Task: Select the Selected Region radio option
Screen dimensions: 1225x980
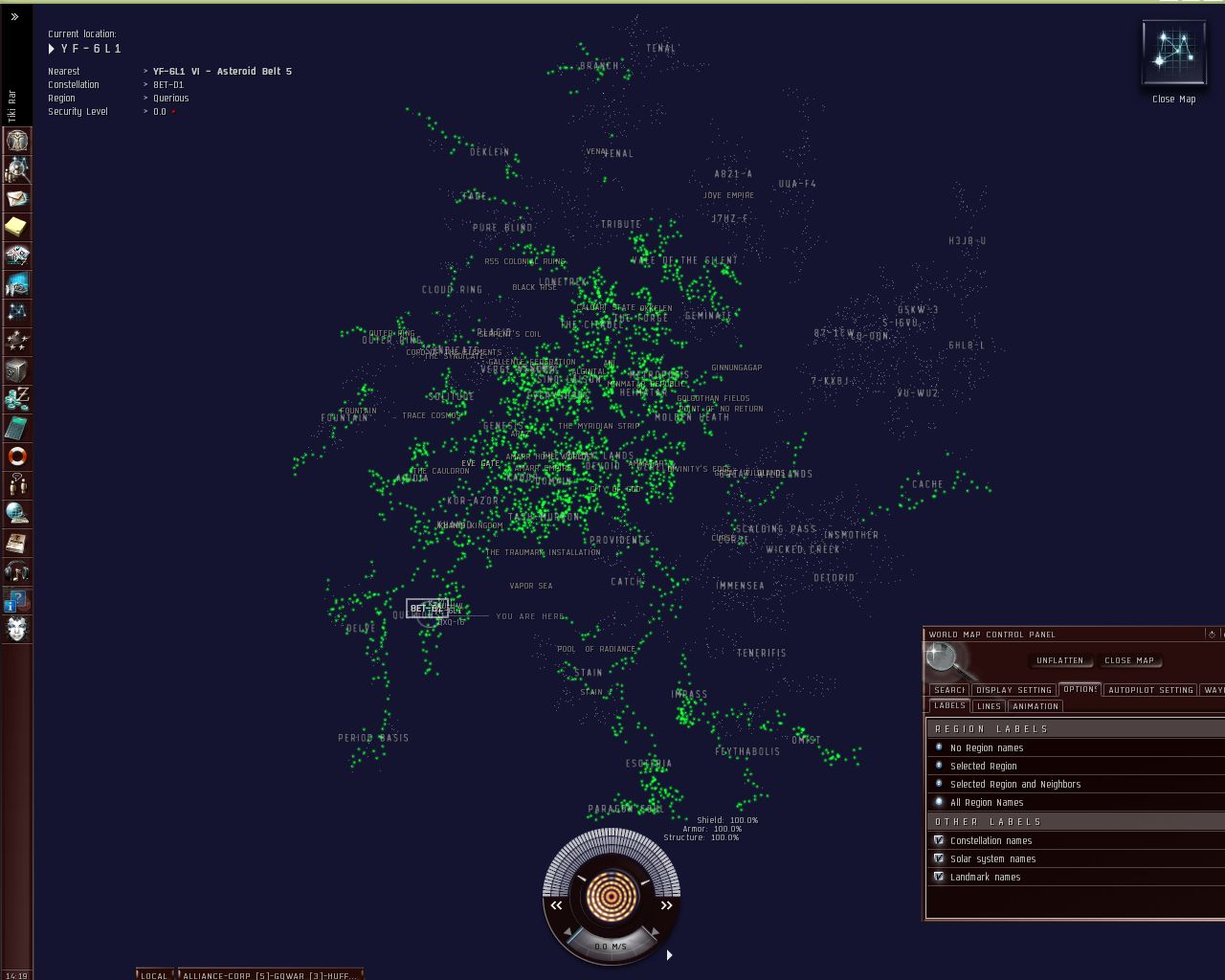Action: click(939, 766)
